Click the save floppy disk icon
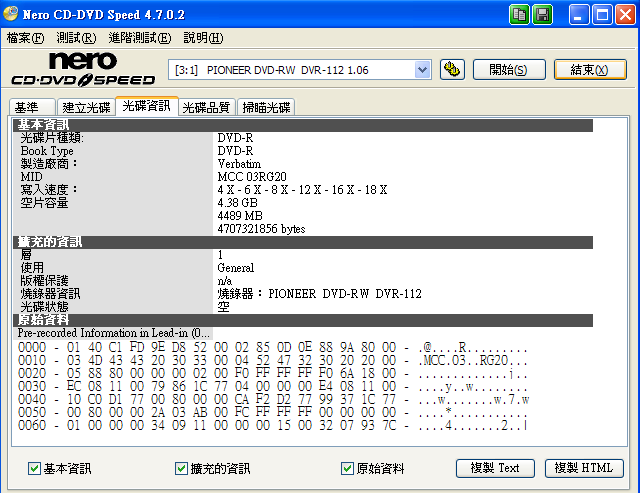Screen dimensions: 640x493 click(x=542, y=15)
